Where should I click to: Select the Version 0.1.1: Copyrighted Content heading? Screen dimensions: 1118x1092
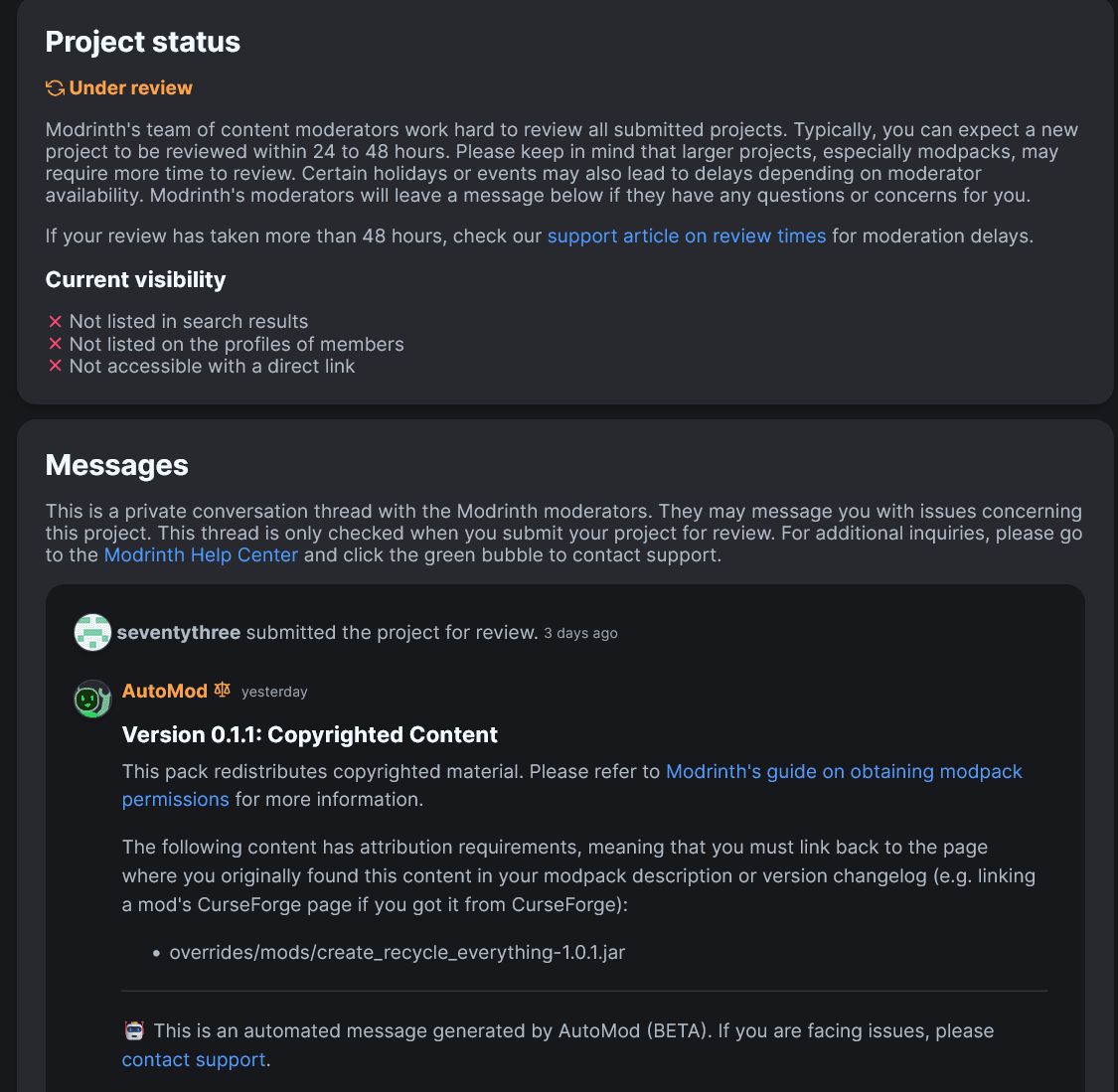click(309, 735)
